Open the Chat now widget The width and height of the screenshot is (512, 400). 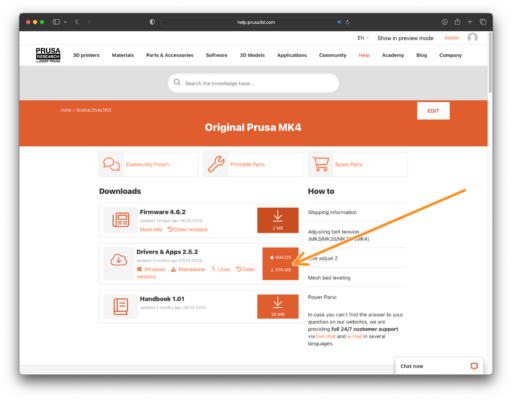point(439,366)
